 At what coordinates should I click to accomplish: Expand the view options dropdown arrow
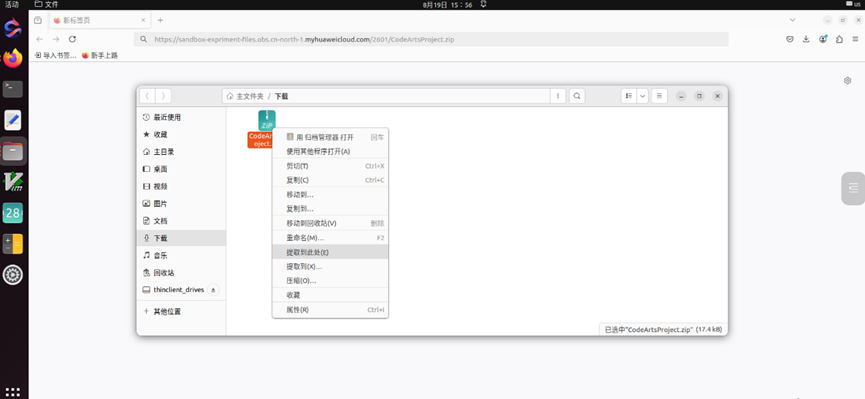643,96
